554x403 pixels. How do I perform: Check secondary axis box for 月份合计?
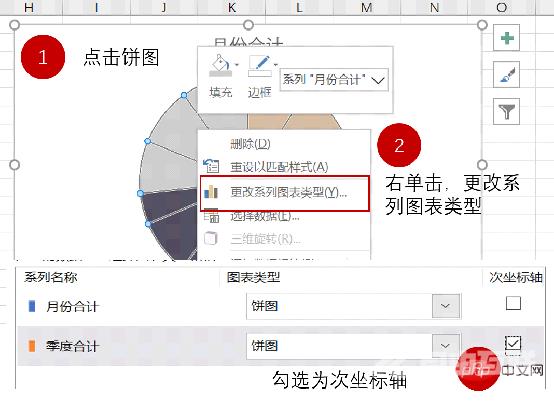click(x=513, y=303)
